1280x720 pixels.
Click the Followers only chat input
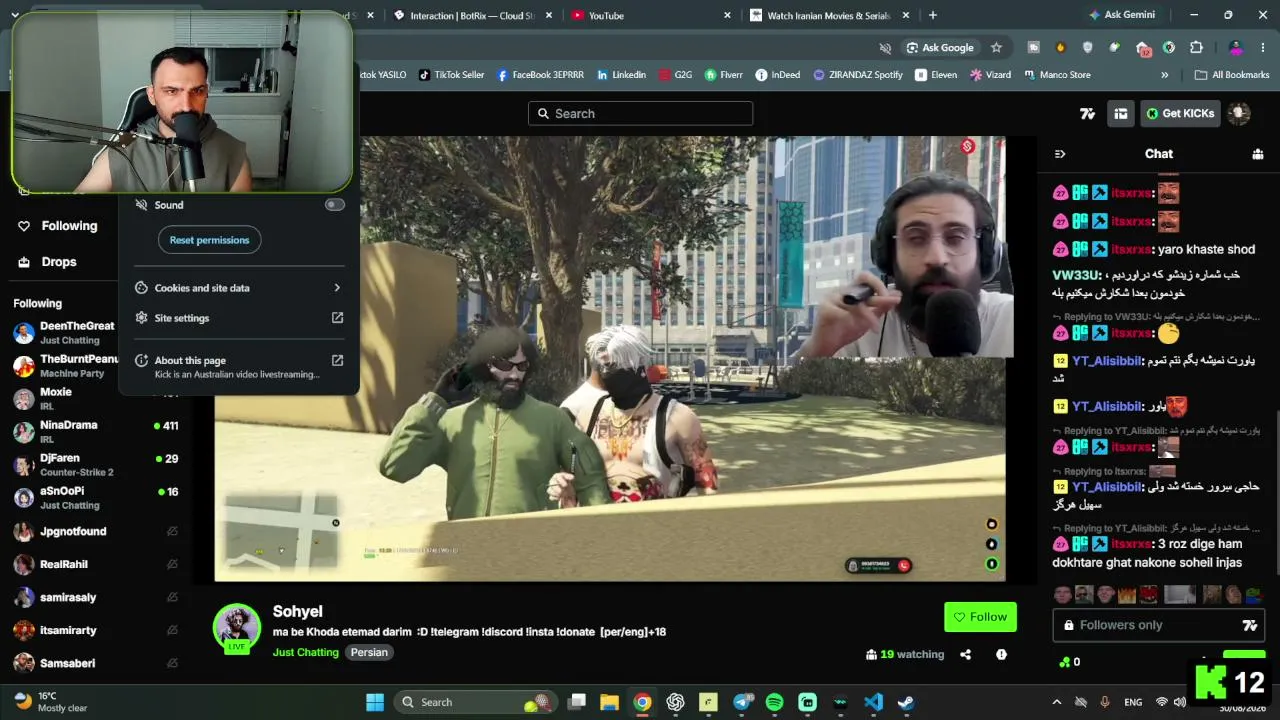(1158, 625)
